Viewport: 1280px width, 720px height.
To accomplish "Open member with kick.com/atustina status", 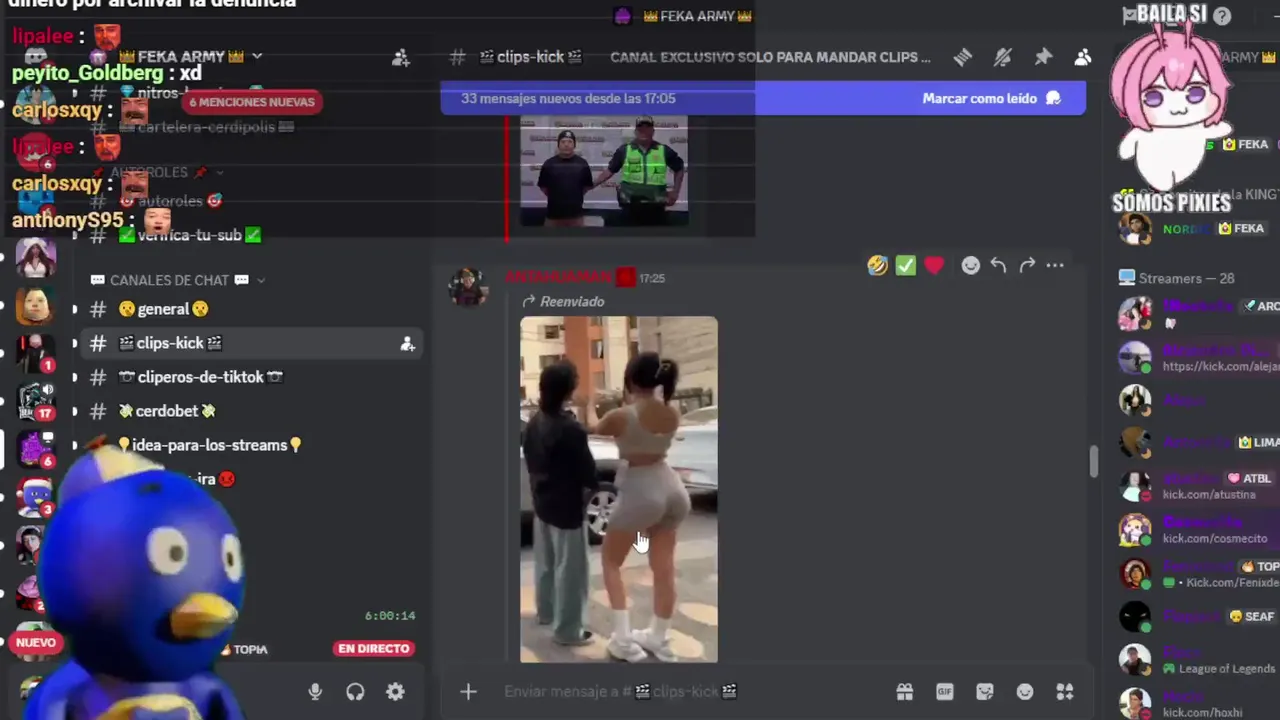I will [1198, 486].
